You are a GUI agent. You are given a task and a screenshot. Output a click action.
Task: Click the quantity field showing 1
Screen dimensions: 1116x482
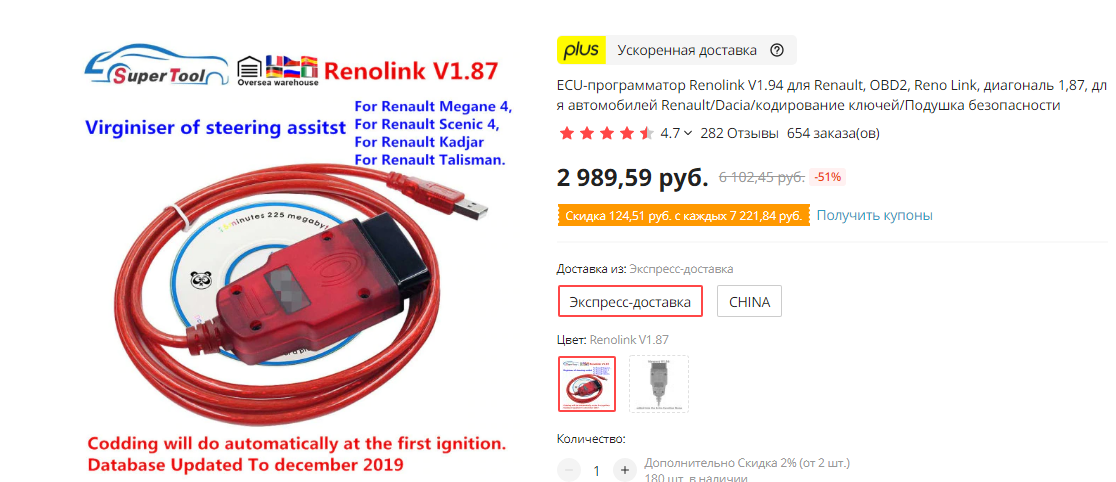(x=596, y=471)
